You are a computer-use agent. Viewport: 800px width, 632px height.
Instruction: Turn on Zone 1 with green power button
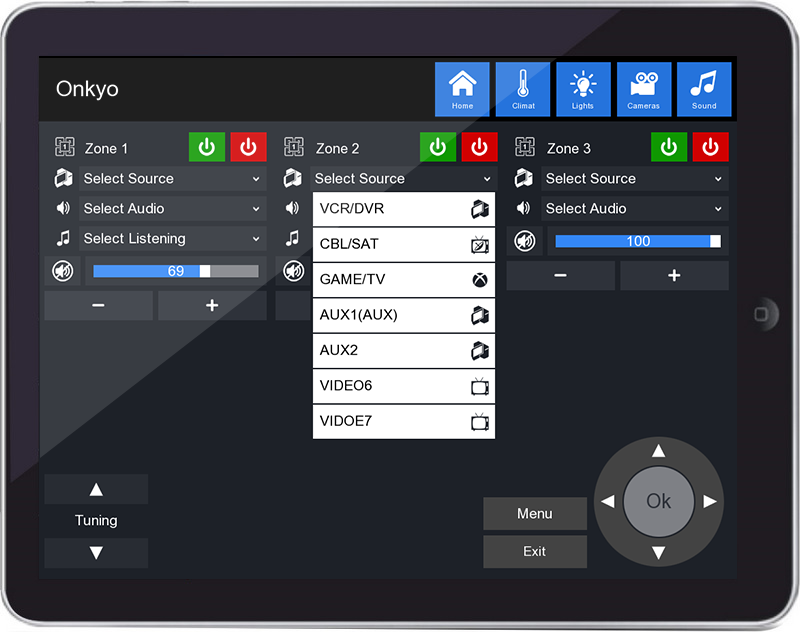207,147
